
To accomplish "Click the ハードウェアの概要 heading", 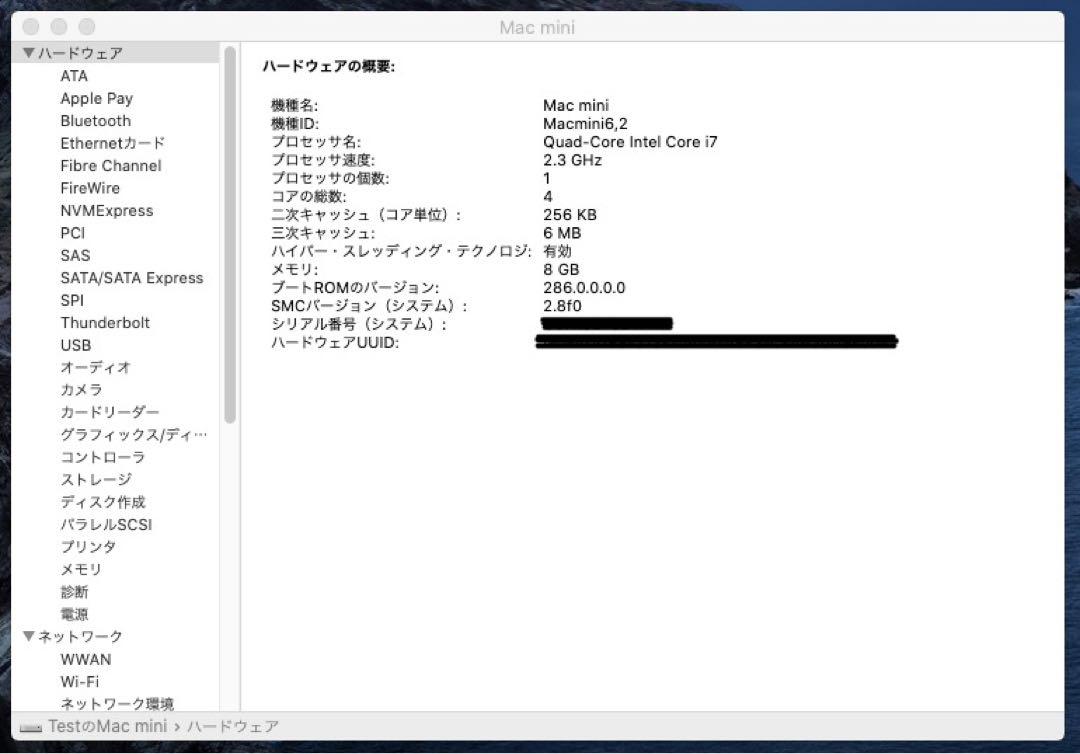I will point(329,66).
